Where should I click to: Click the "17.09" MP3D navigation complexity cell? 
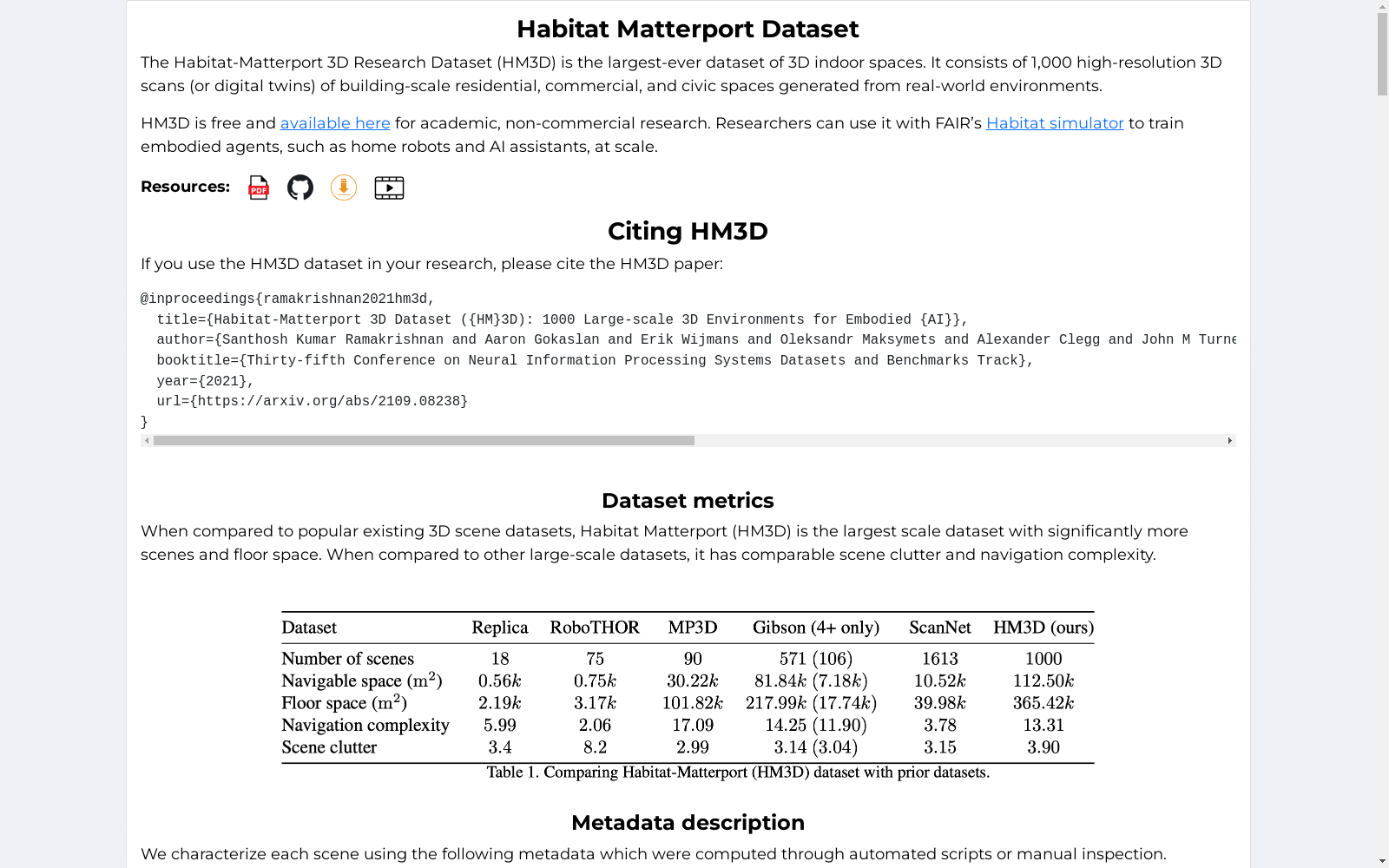(x=693, y=726)
